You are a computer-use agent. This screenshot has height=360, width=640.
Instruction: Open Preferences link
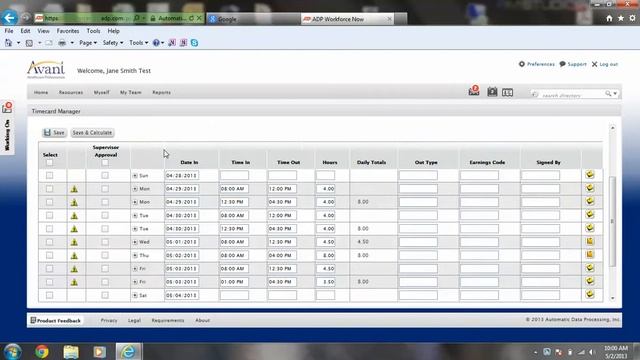point(537,64)
